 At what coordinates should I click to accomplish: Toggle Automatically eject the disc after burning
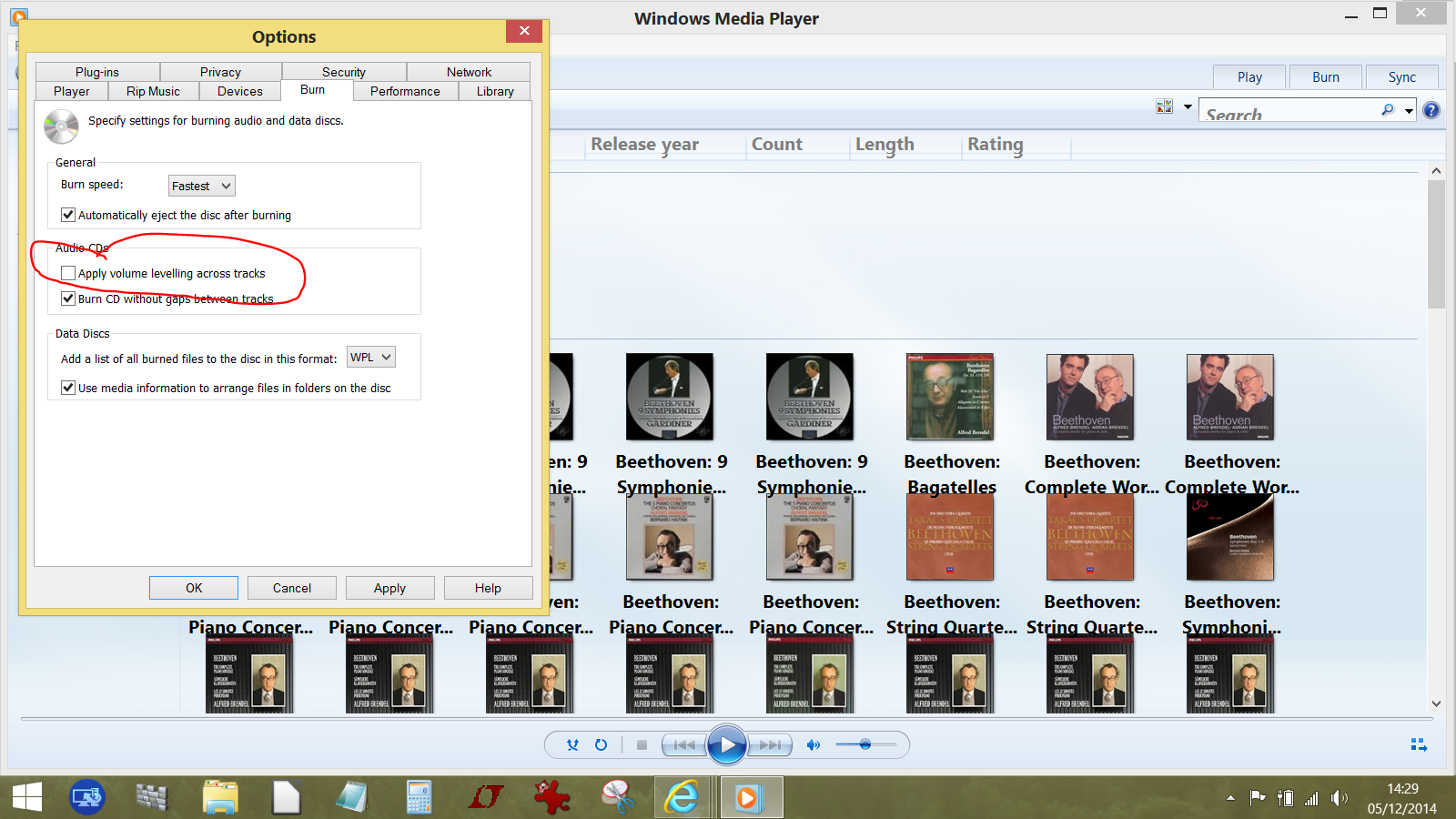tap(68, 215)
